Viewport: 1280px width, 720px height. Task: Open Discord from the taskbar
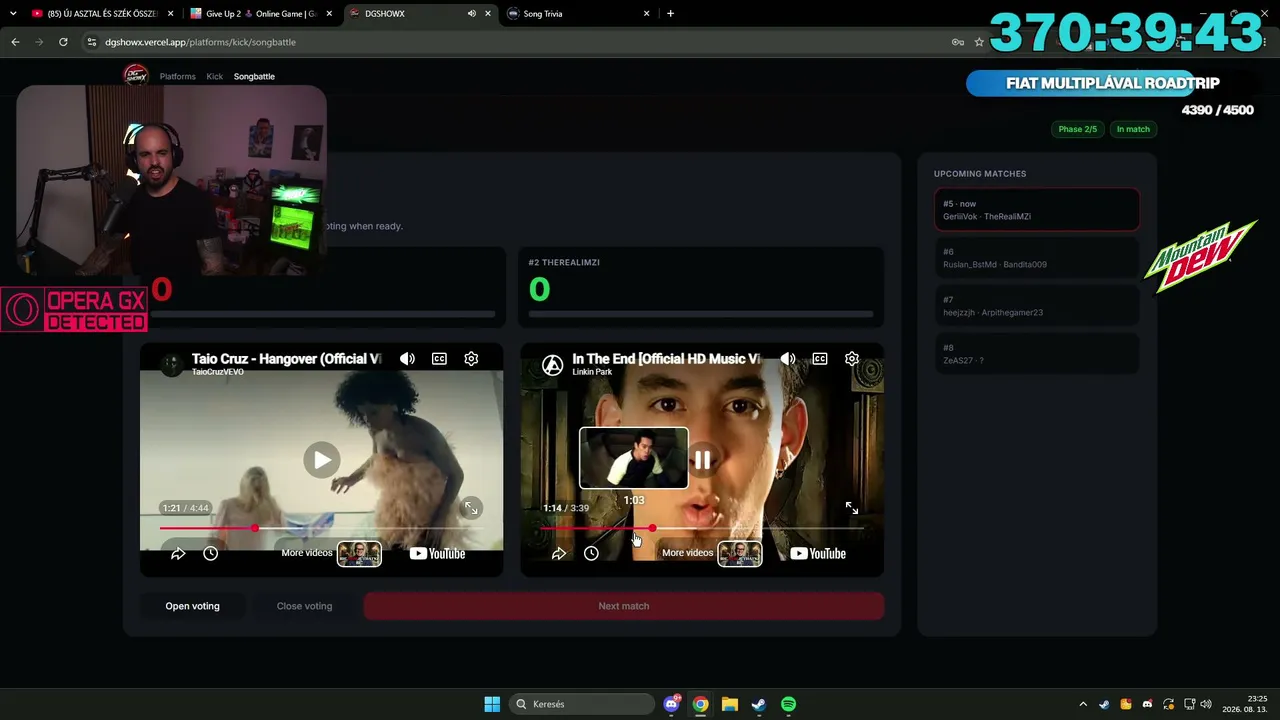672,704
